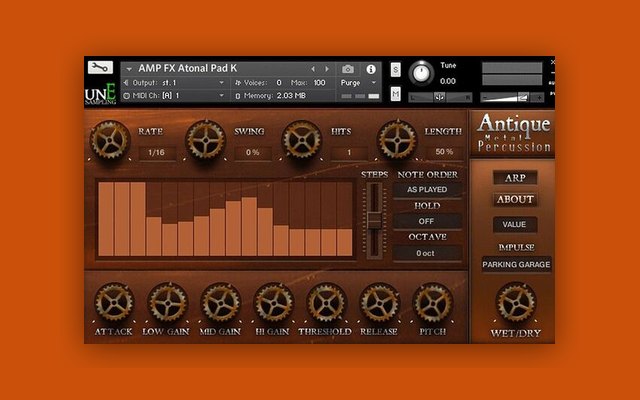Click the Hi Gain gear knob
Viewport: 640px width, 400px height.
pos(273,302)
